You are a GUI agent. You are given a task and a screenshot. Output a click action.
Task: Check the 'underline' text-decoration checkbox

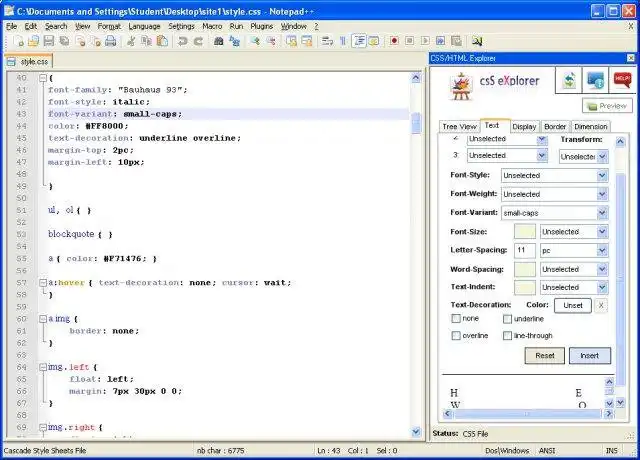point(507,319)
